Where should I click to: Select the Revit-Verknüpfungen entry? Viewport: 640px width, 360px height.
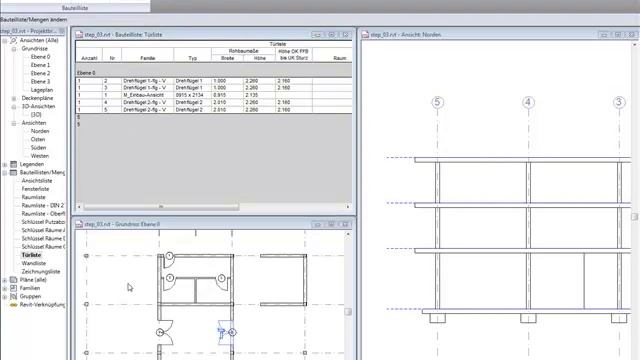click(42, 305)
